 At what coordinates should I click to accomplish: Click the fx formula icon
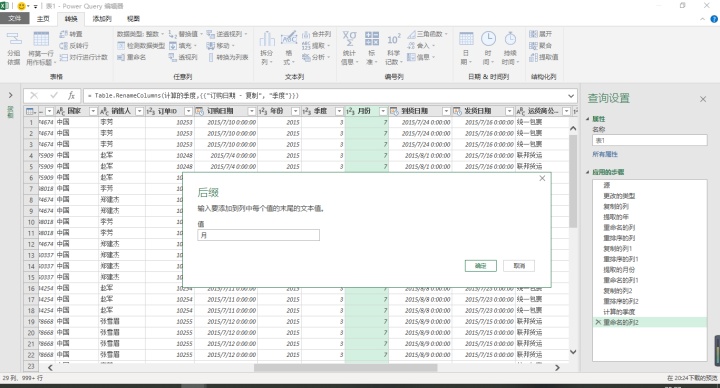(x=71, y=96)
